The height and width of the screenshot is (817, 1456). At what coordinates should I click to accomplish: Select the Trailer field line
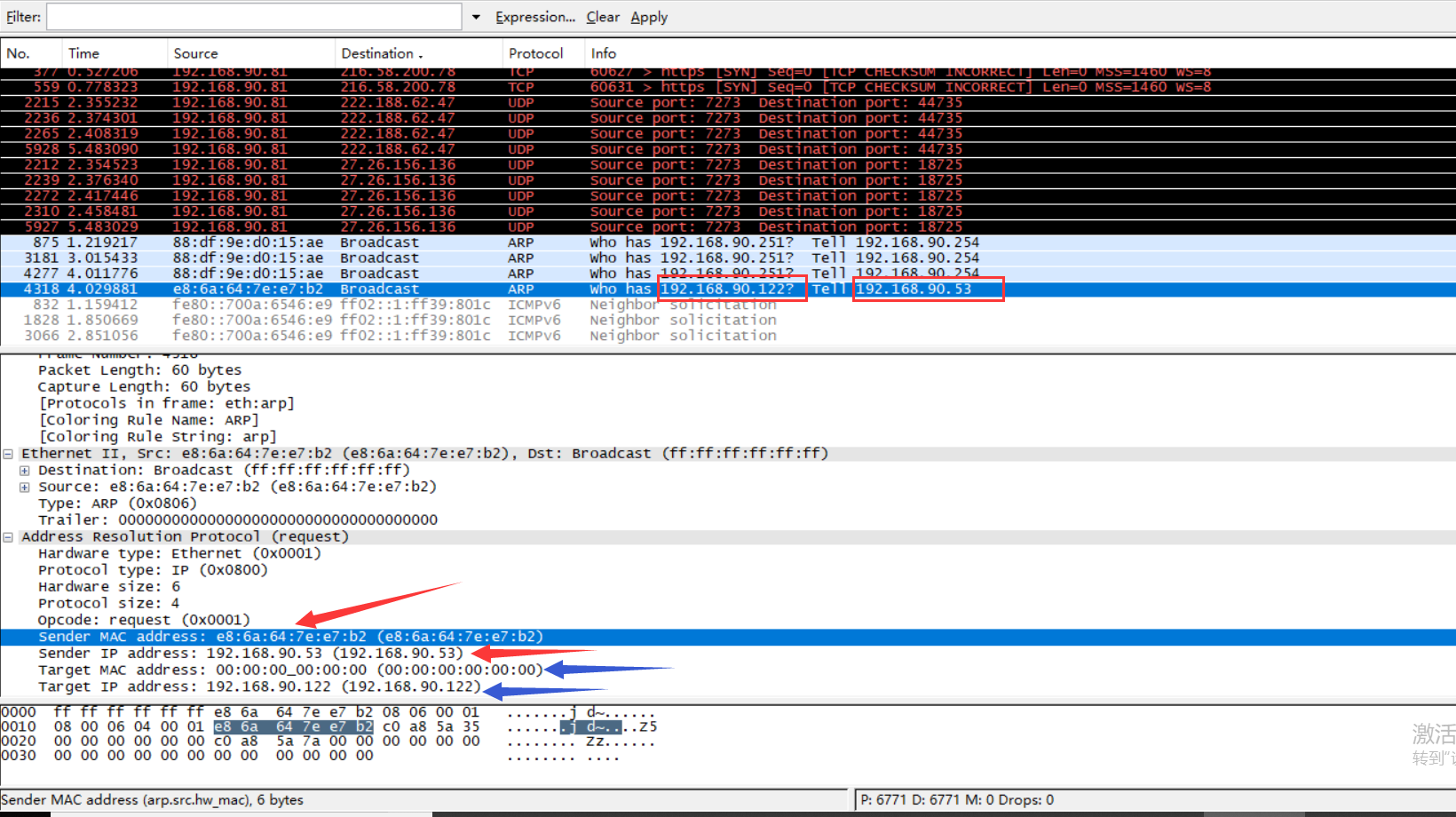tap(238, 520)
